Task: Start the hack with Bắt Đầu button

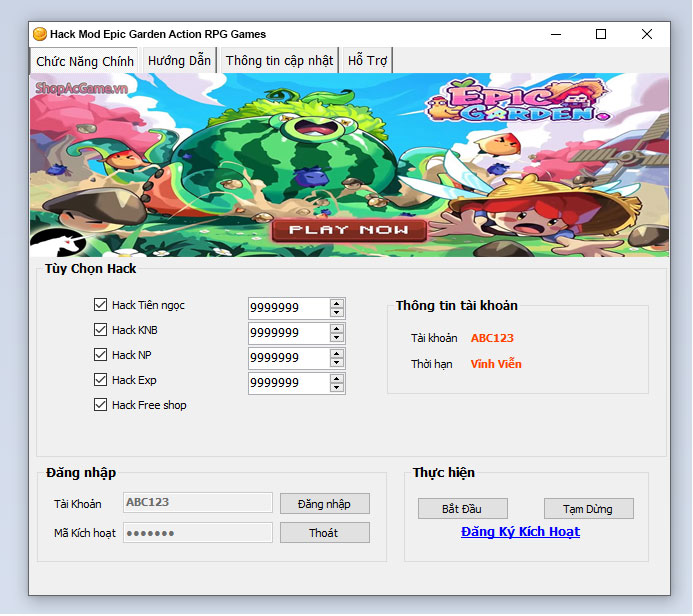Action: point(463,509)
